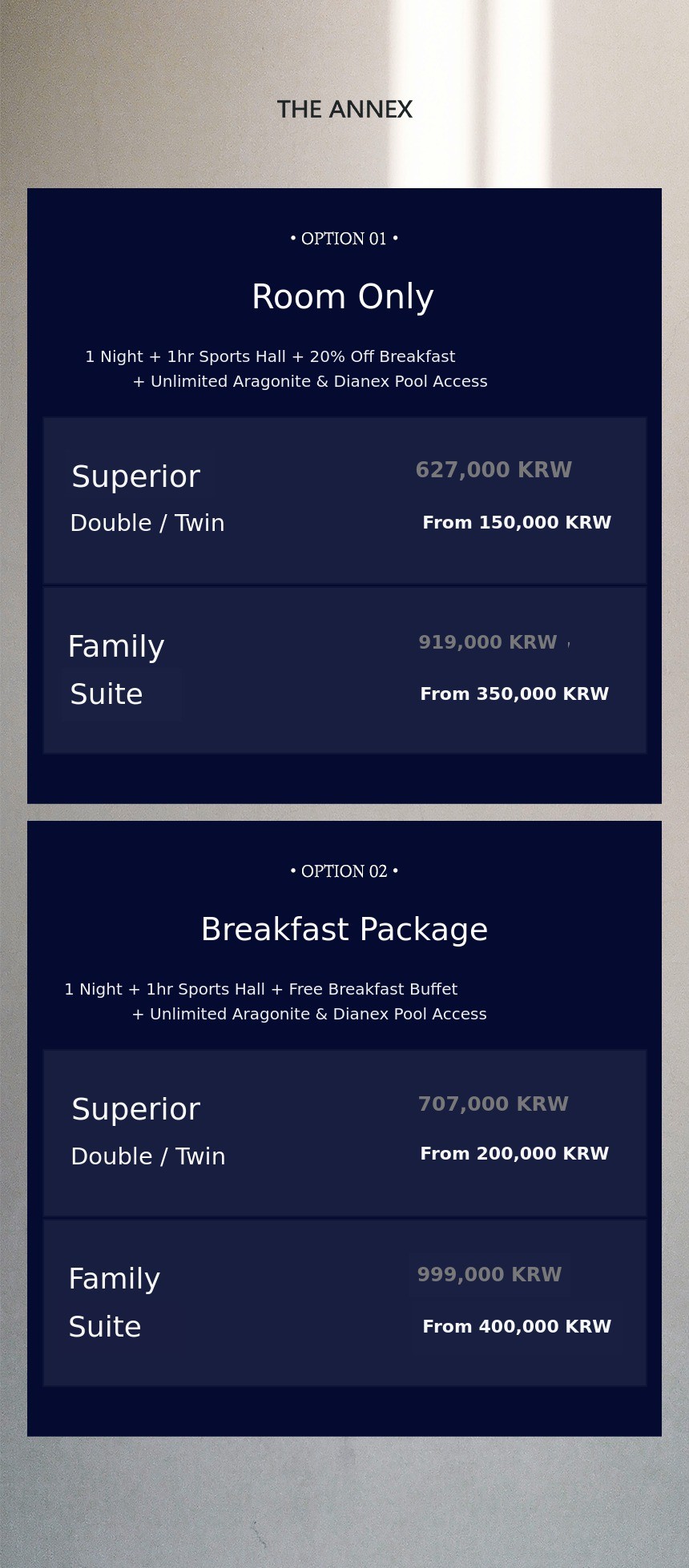Image resolution: width=689 pixels, height=1568 pixels.
Task: Select the OPTION 02 label
Action: (x=344, y=871)
